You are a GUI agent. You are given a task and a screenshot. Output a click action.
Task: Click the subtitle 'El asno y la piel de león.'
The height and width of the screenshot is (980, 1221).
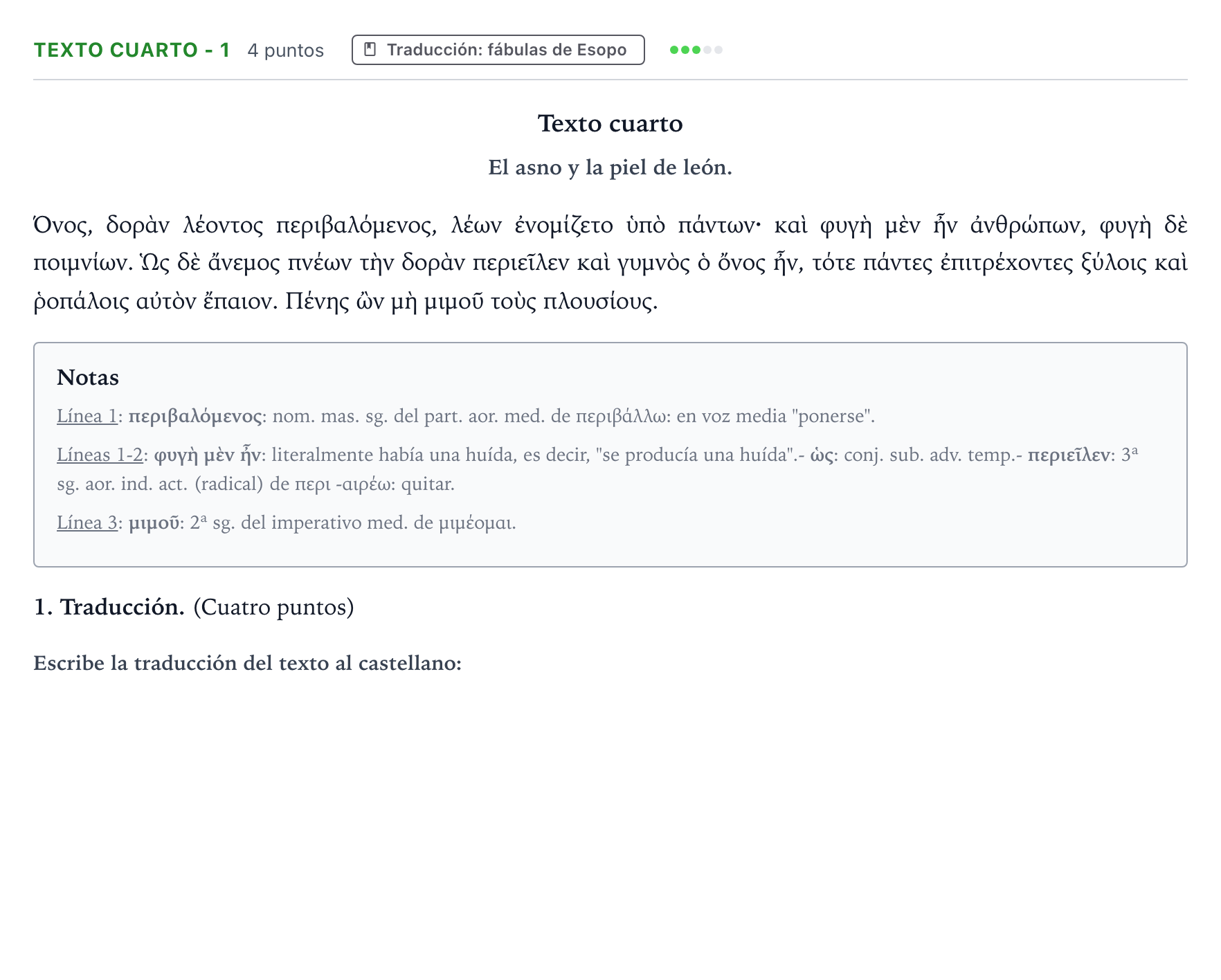[610, 167]
